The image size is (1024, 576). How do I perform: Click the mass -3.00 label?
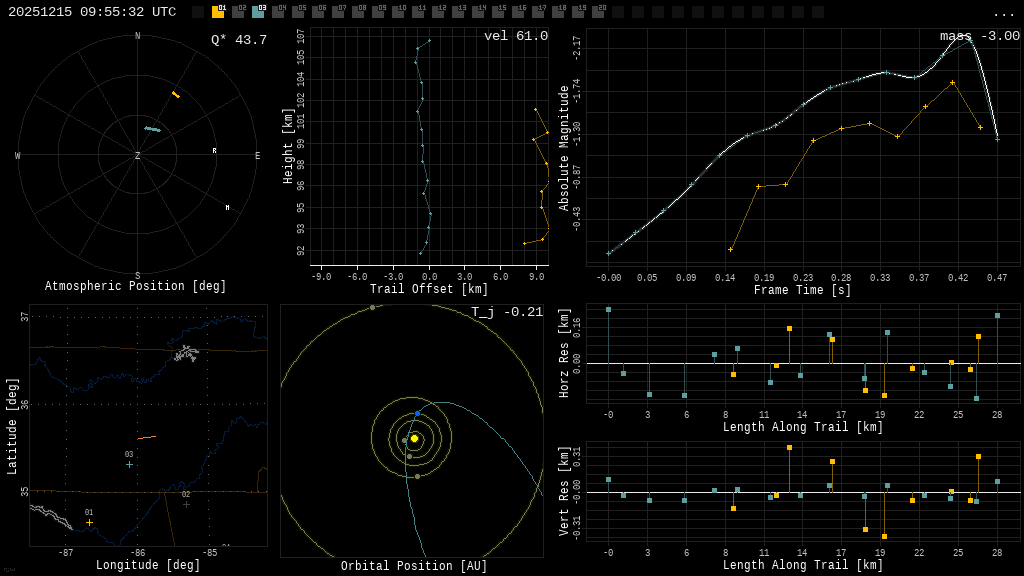click(x=980, y=36)
